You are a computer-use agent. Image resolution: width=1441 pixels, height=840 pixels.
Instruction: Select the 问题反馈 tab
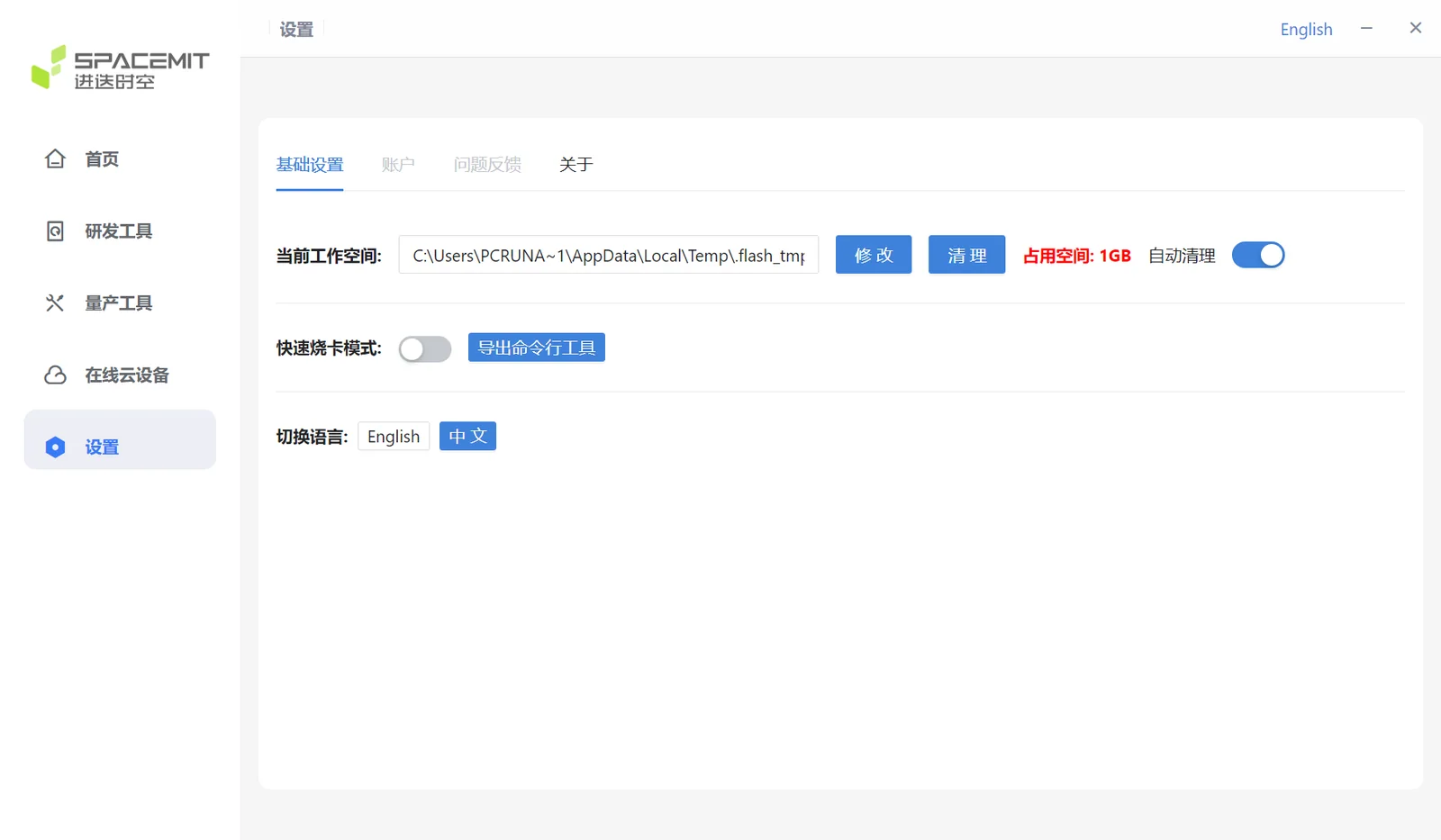point(487,165)
